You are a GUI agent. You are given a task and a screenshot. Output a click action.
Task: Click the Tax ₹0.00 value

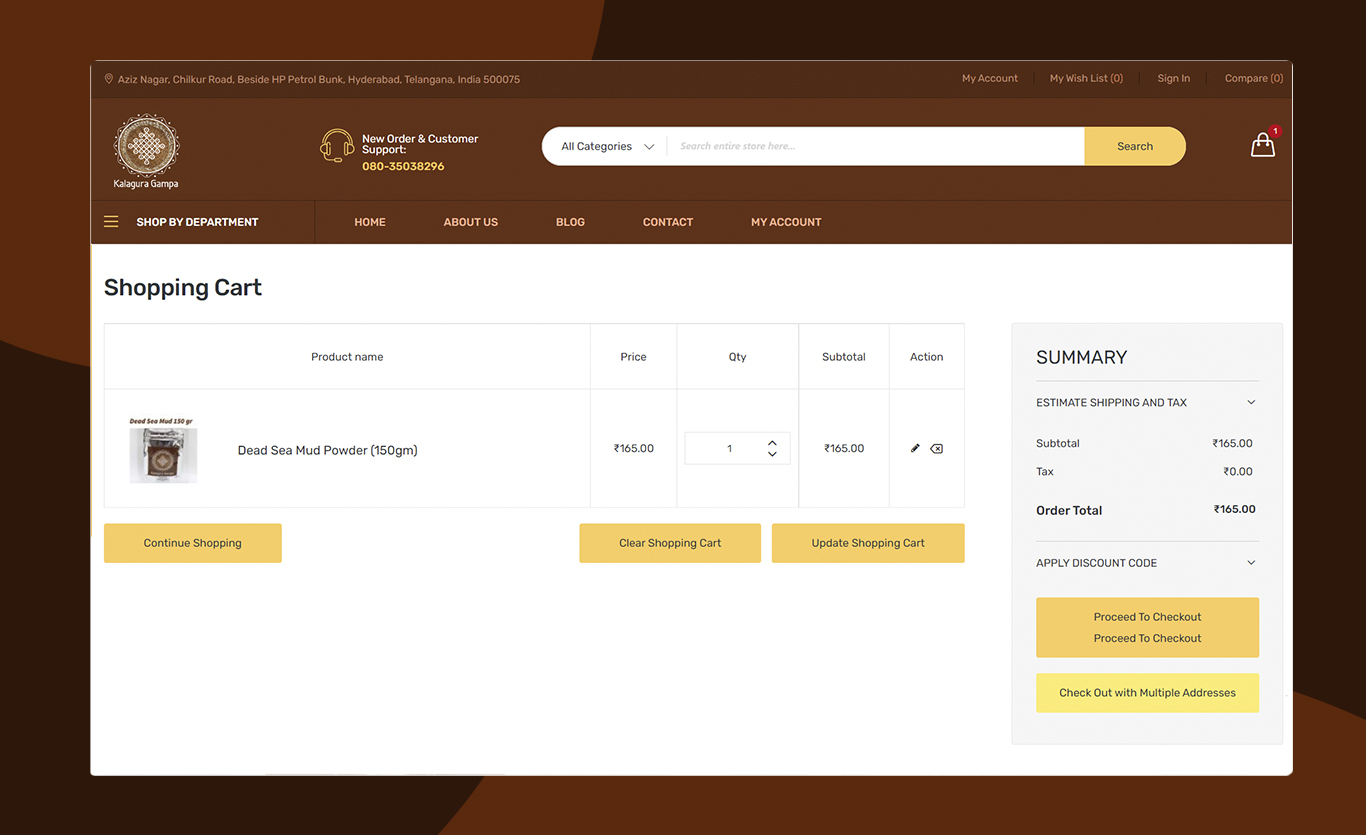tap(1238, 471)
